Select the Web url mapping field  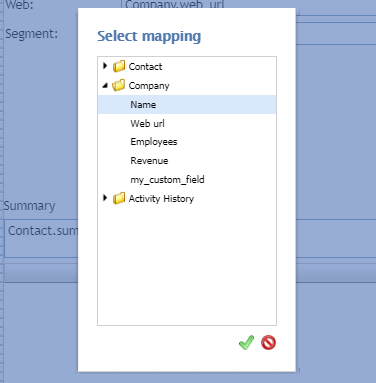[187, 123]
